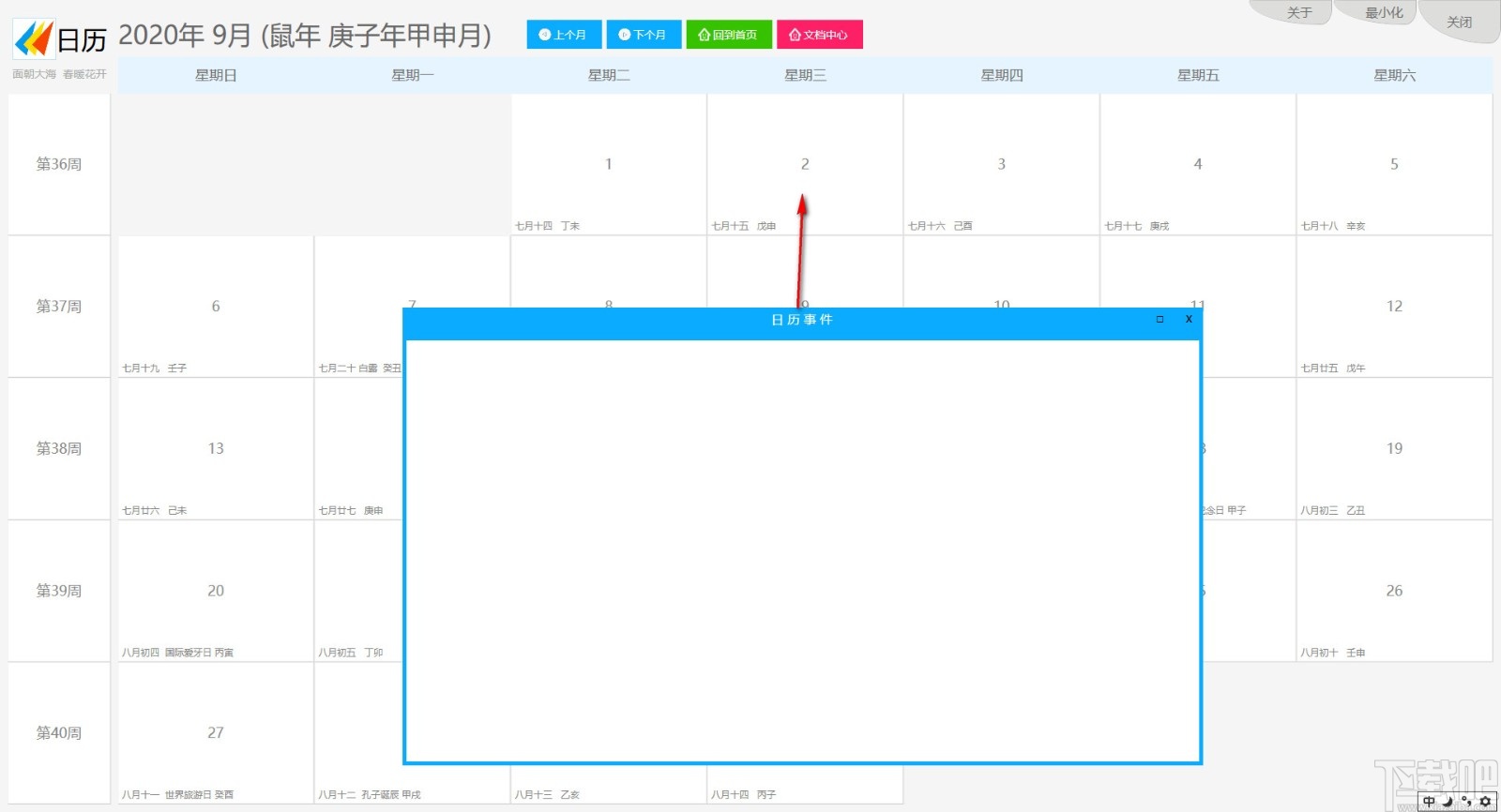This screenshot has height=812, width=1501.
Task: Select September 4 on the calendar
Action: coord(1198,164)
